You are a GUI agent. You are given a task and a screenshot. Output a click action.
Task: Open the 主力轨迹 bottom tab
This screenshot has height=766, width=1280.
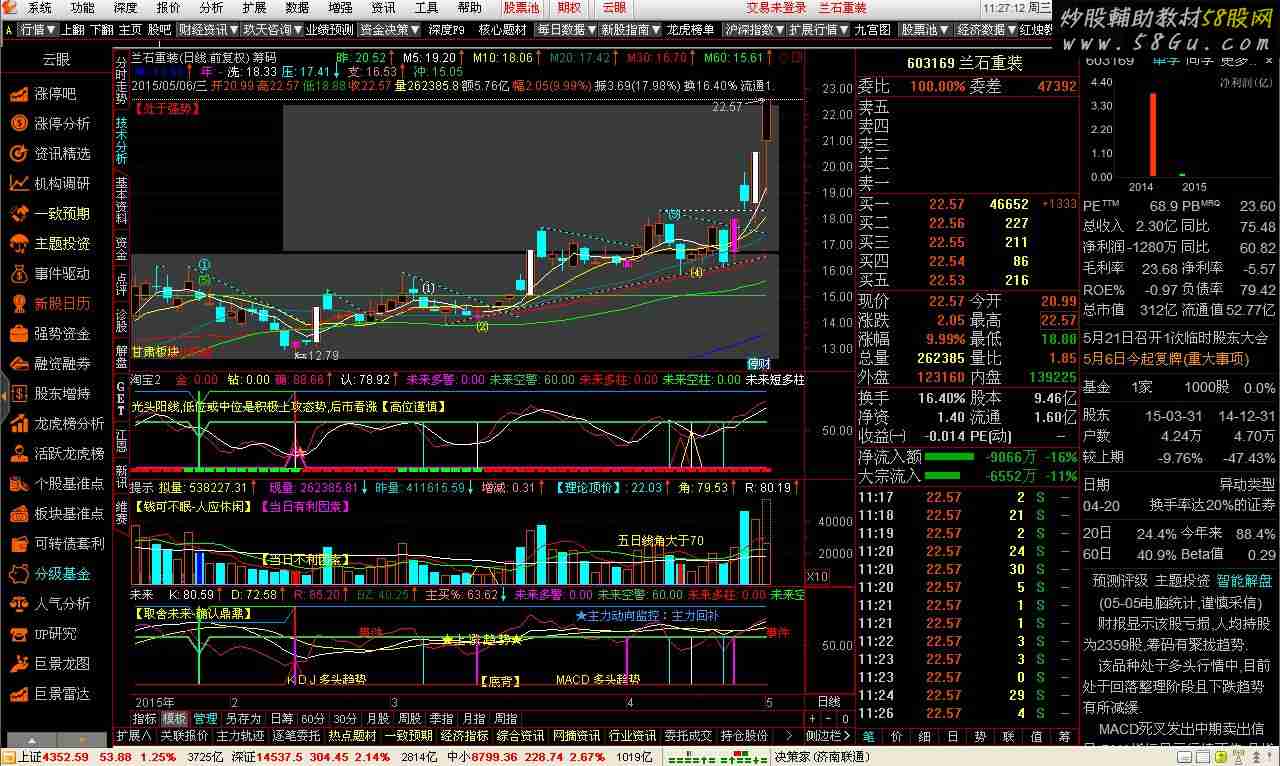point(241,736)
